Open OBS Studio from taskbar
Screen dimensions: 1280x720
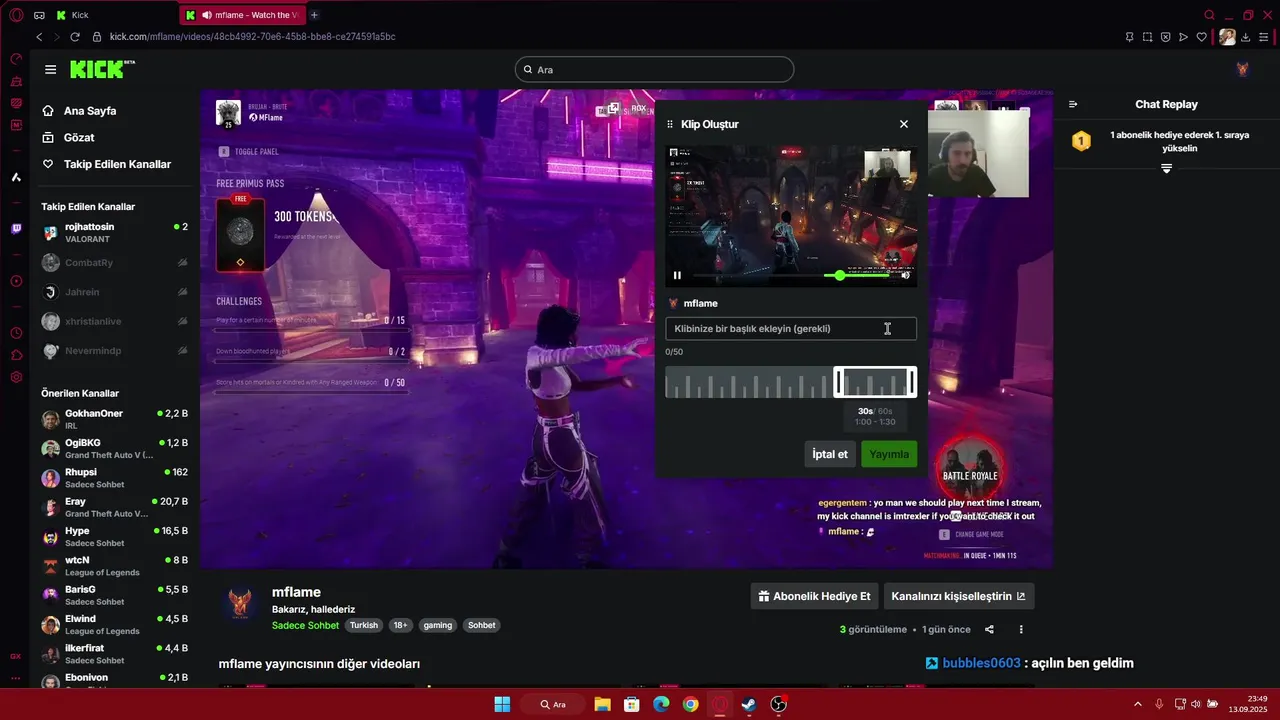779,704
